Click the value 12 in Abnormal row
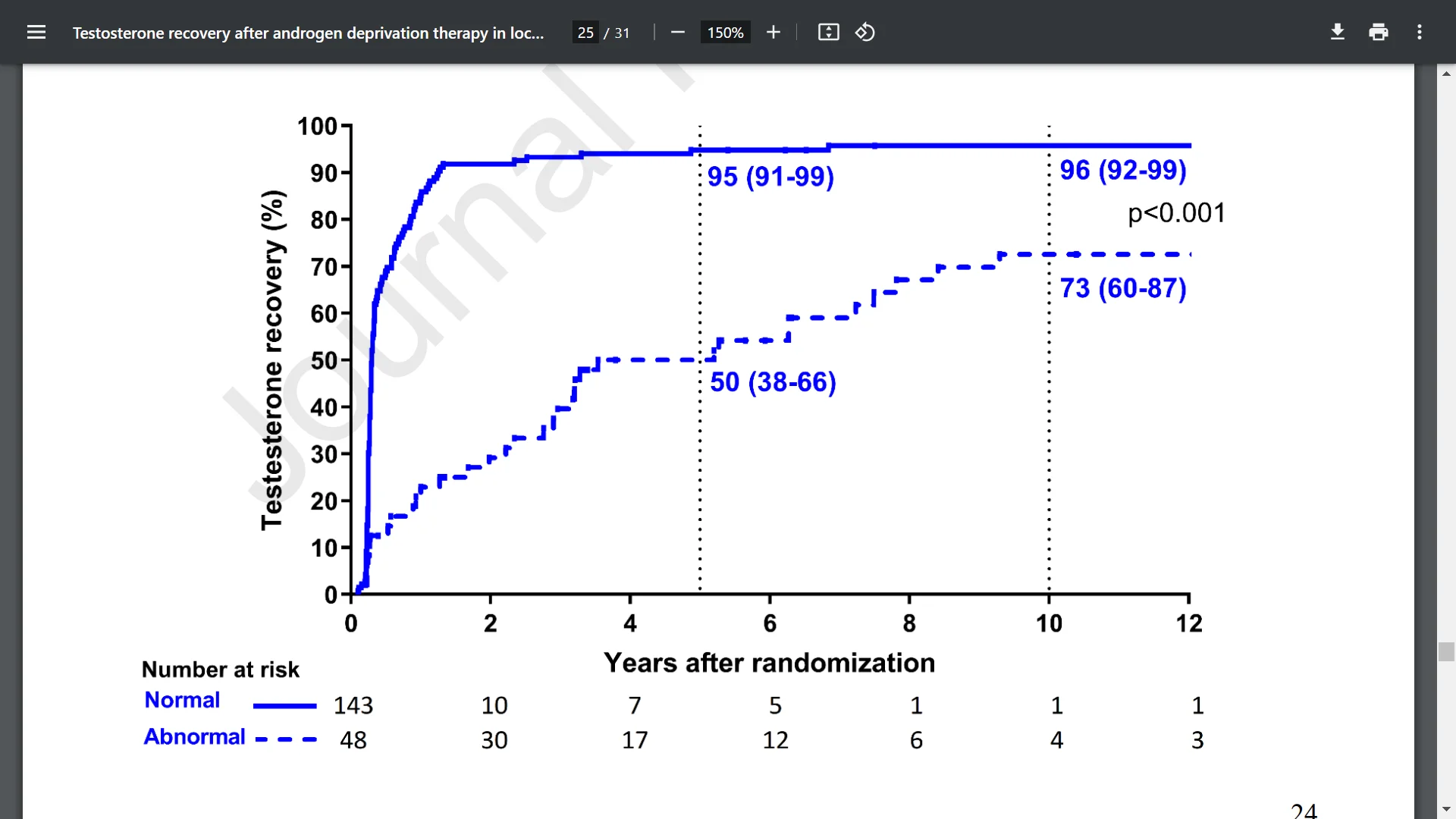 click(x=775, y=740)
